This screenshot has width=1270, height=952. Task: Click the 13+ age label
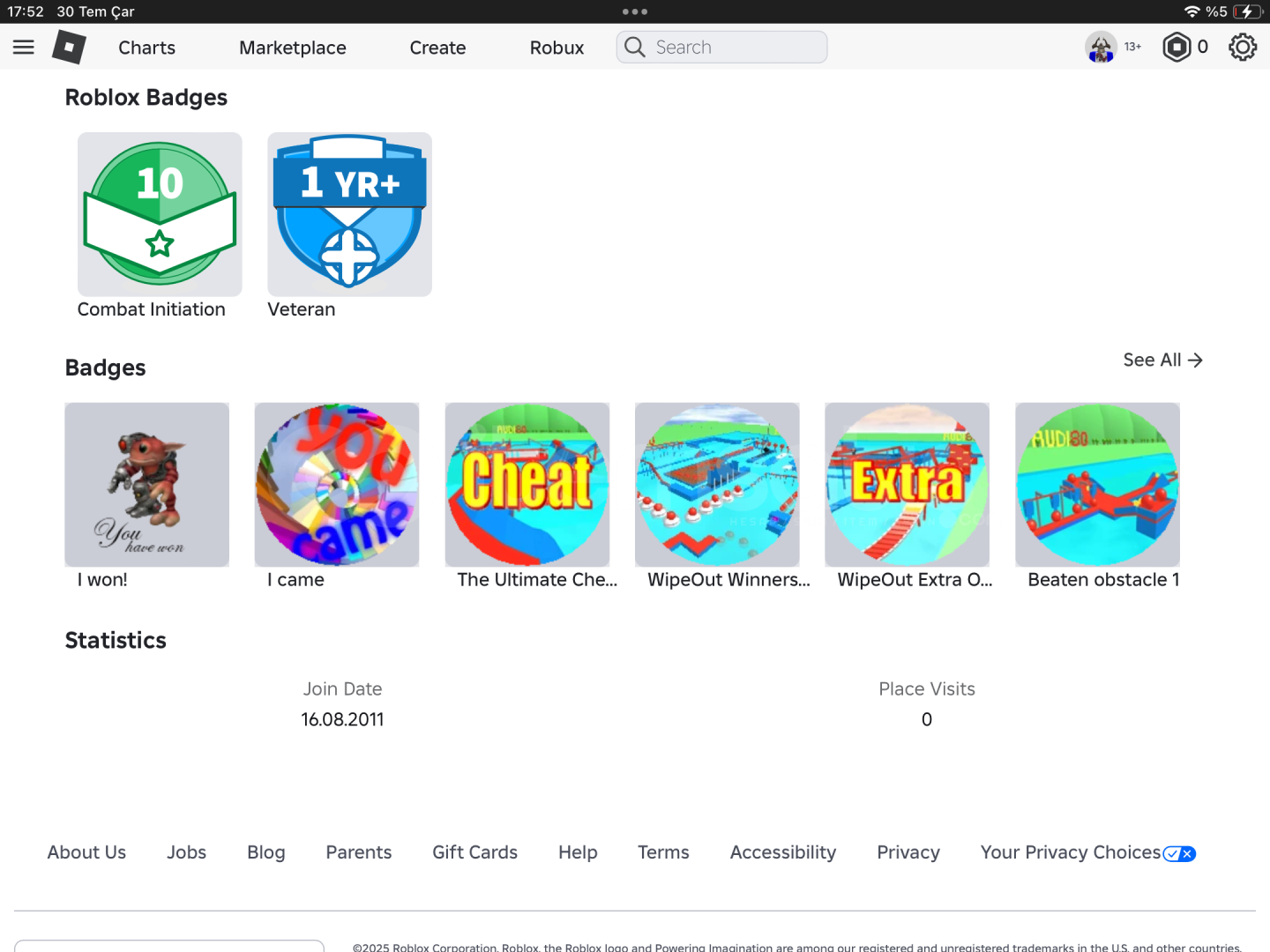pos(1133,47)
